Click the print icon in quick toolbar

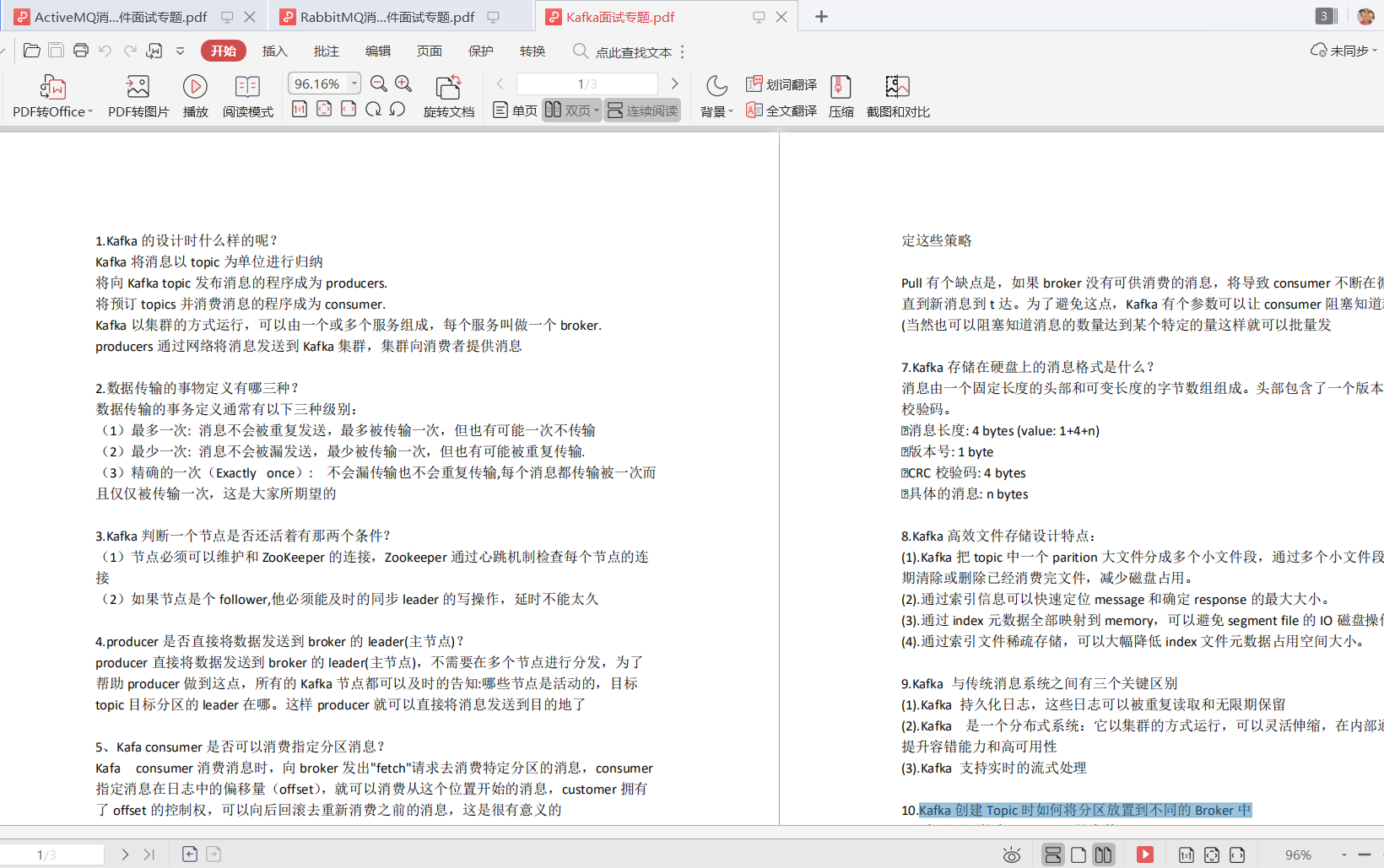(81, 51)
